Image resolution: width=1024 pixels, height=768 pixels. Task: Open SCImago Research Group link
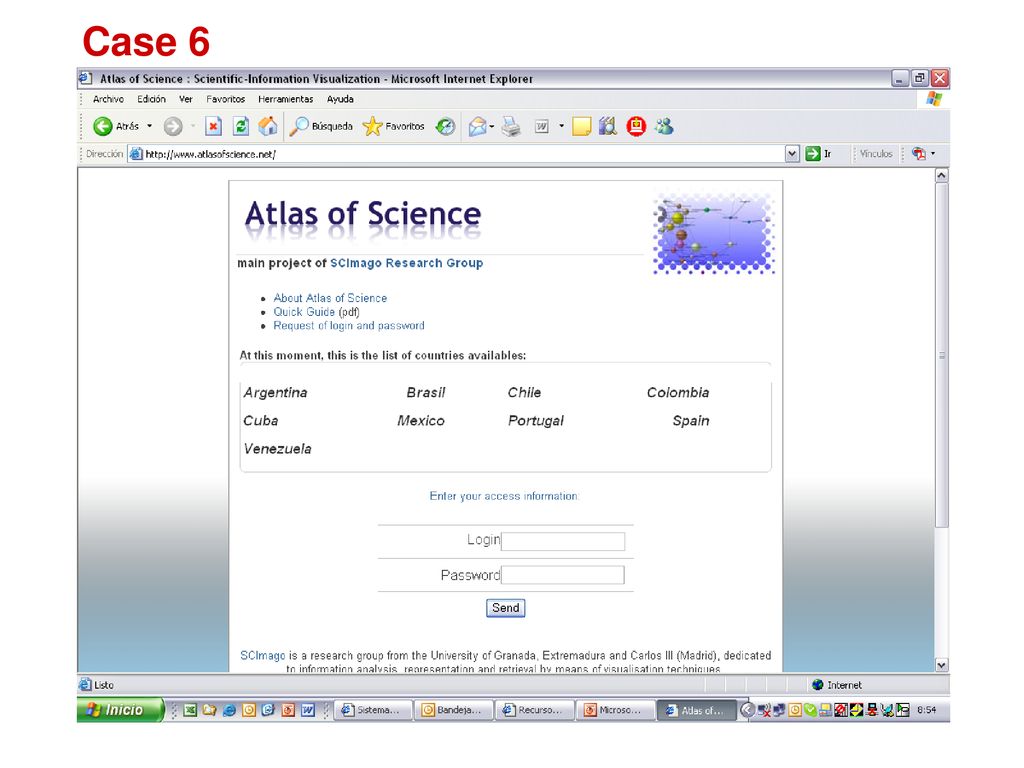tap(406, 263)
